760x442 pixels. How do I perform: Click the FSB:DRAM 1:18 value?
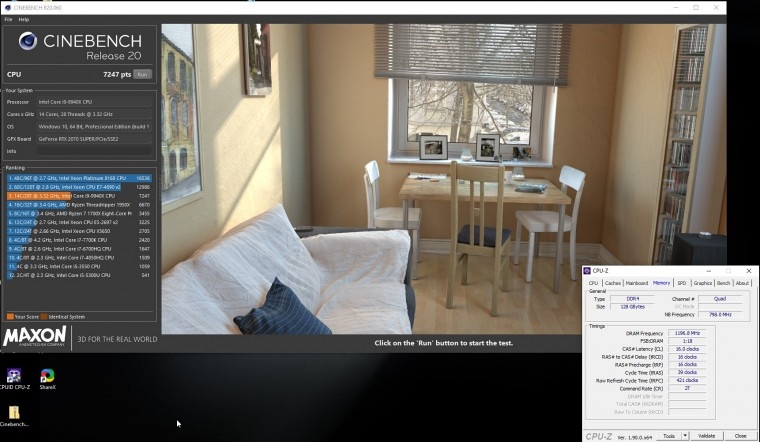click(x=687, y=341)
